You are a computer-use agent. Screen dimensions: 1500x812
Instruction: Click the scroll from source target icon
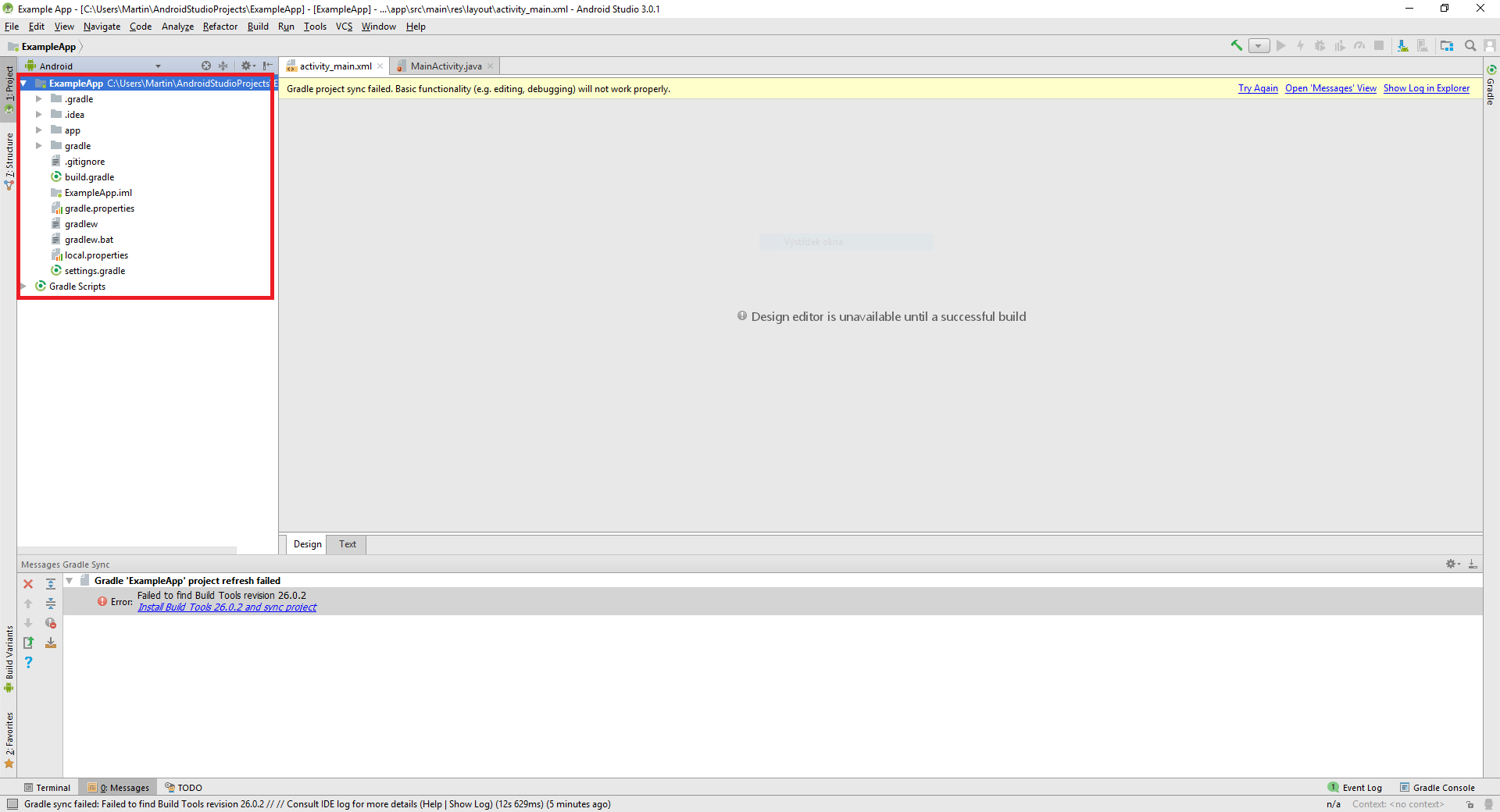coord(206,66)
